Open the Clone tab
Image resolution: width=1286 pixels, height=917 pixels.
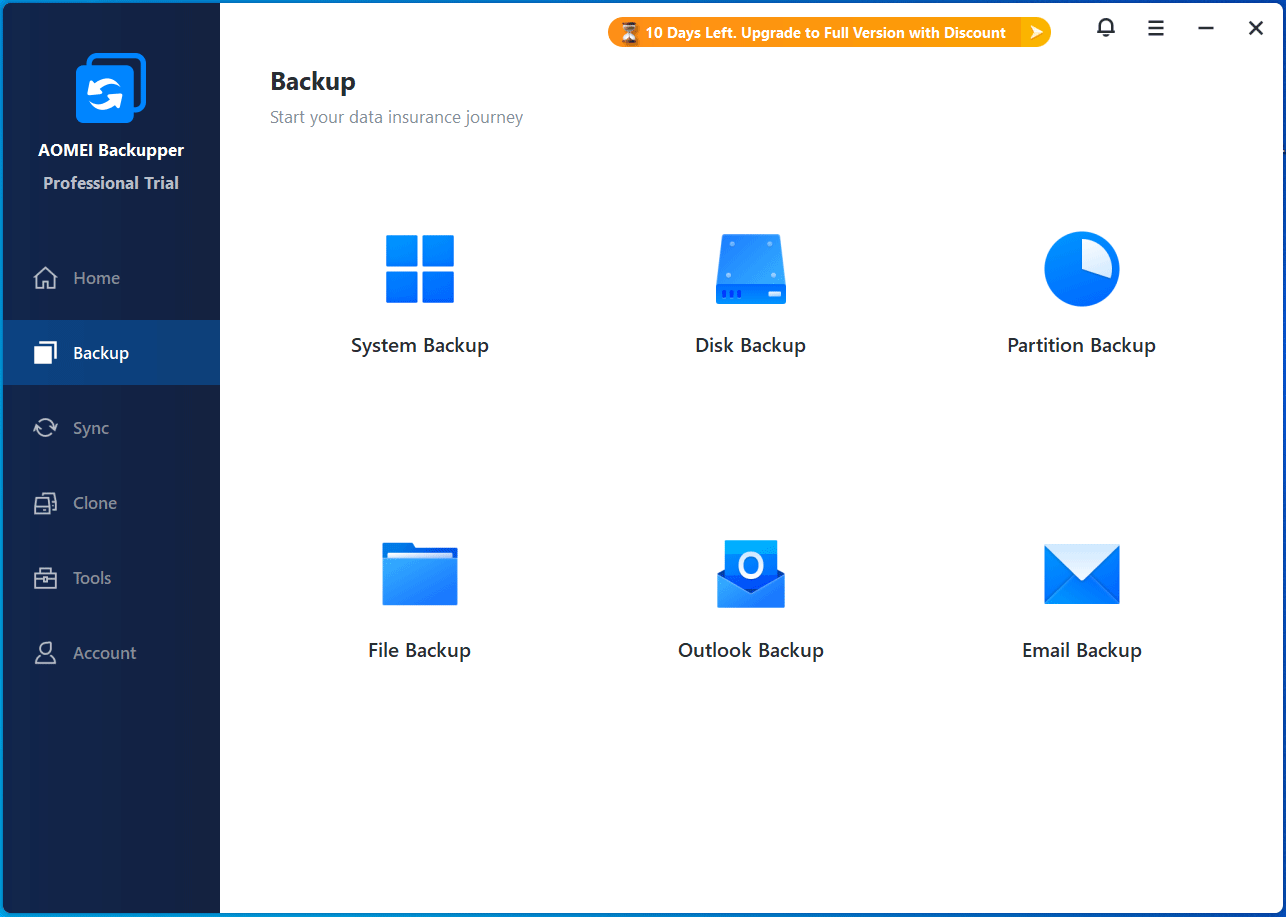[x=110, y=503]
